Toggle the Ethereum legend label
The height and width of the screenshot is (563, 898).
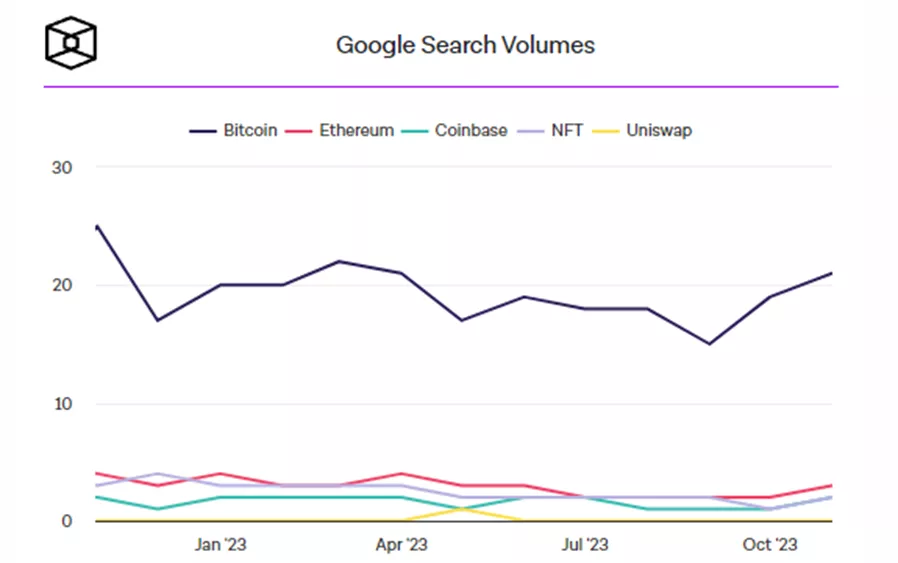pos(356,131)
